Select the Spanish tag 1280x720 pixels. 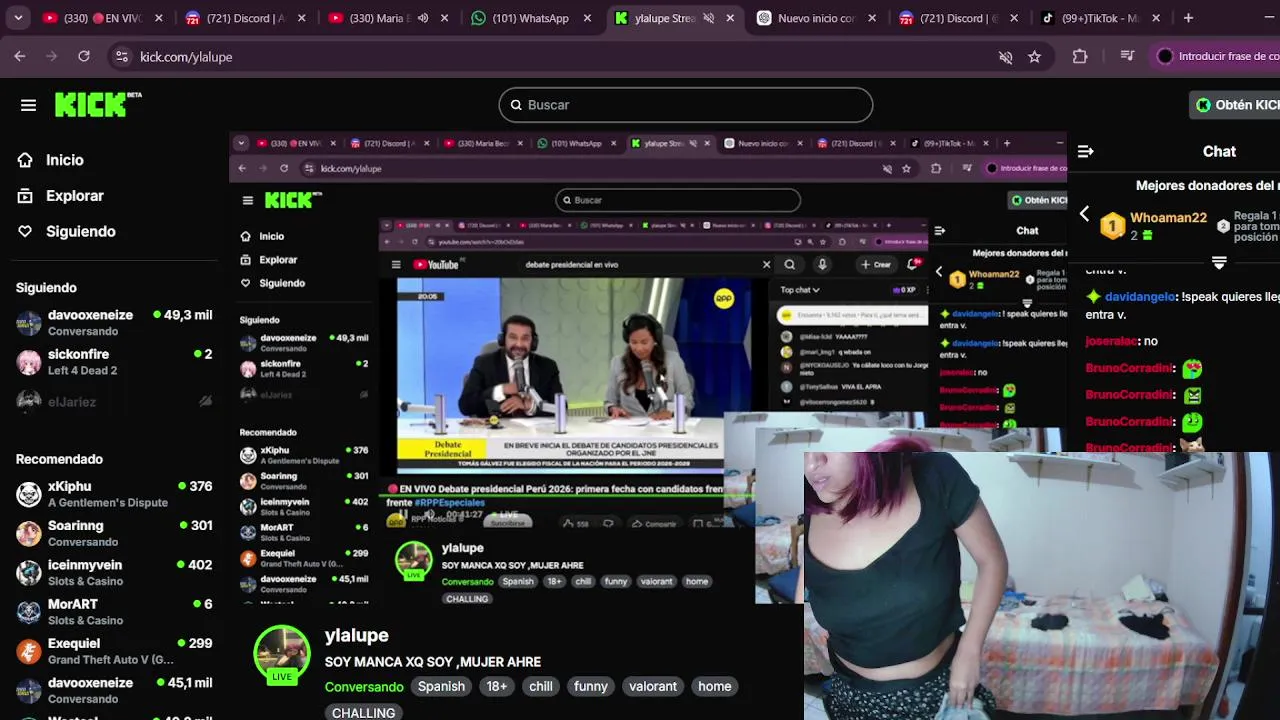coord(441,686)
